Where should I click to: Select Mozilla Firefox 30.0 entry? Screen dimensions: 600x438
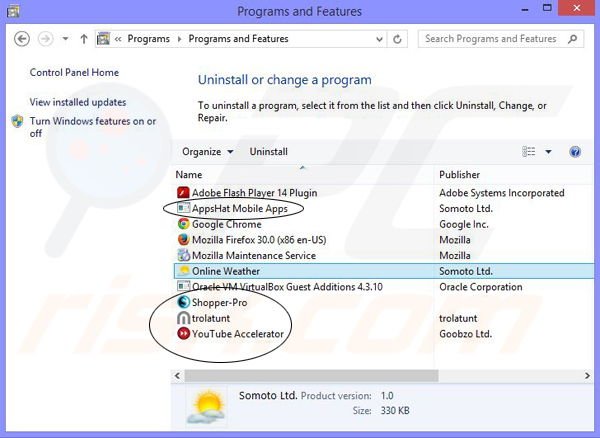259,240
